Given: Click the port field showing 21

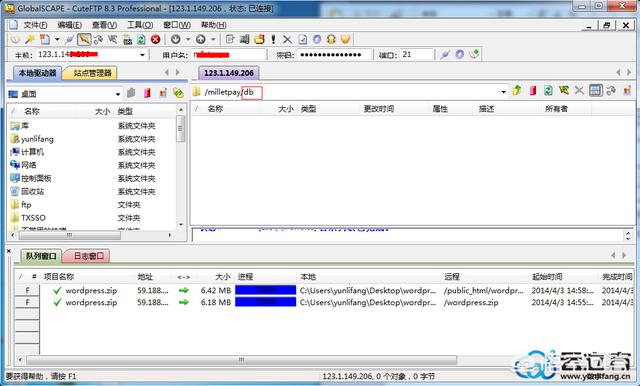Looking at the screenshot, I should pyautogui.click(x=416, y=54).
